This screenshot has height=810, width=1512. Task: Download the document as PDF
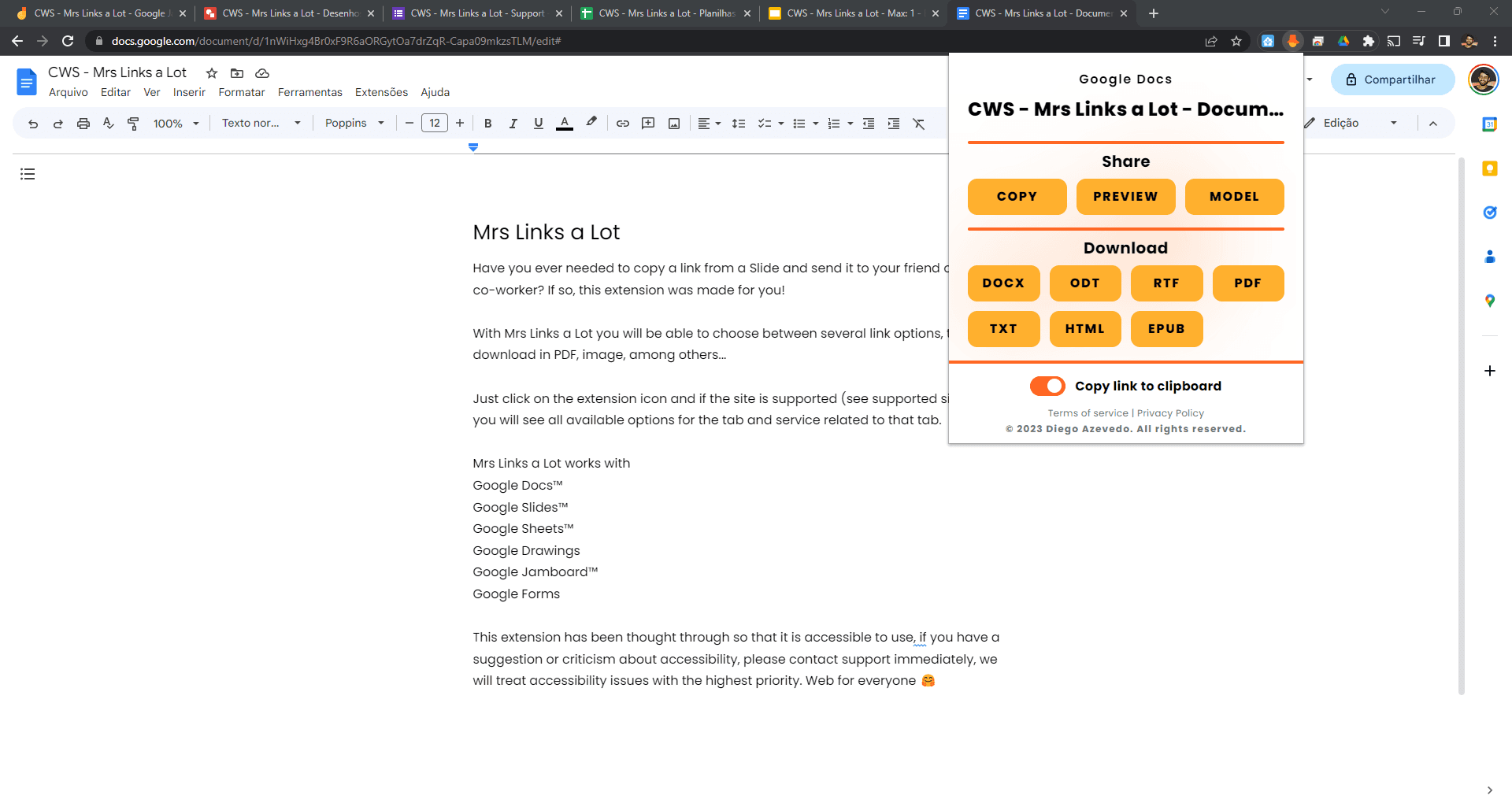pyautogui.click(x=1247, y=283)
